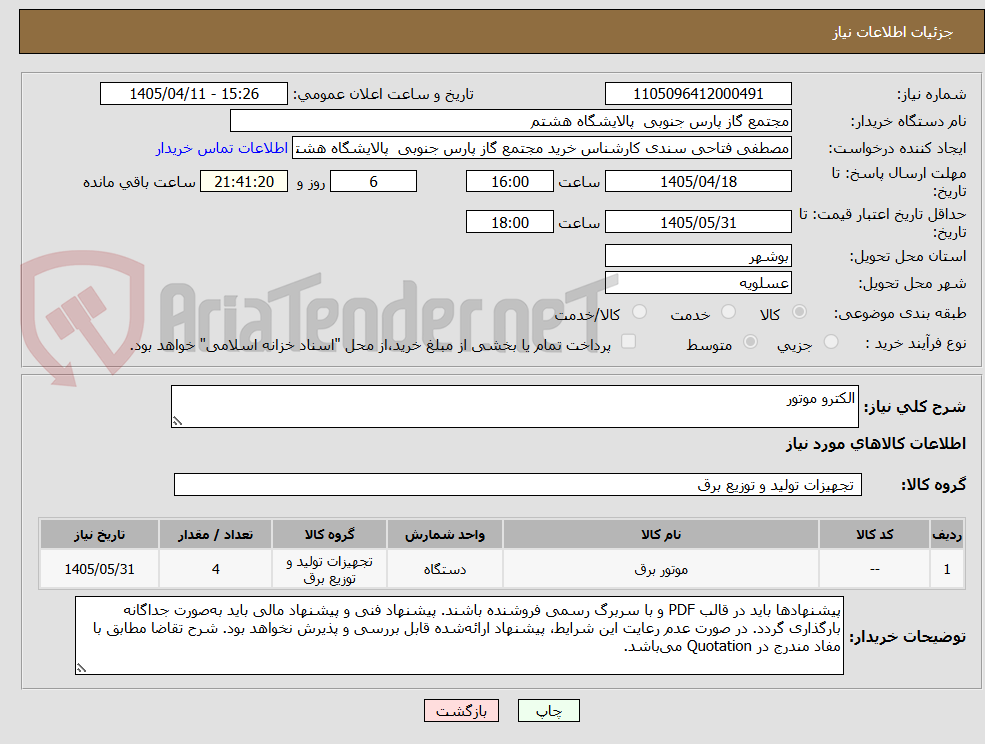Click the نوع فرآیند خرید label
985x744 pixels.
click(x=915, y=343)
